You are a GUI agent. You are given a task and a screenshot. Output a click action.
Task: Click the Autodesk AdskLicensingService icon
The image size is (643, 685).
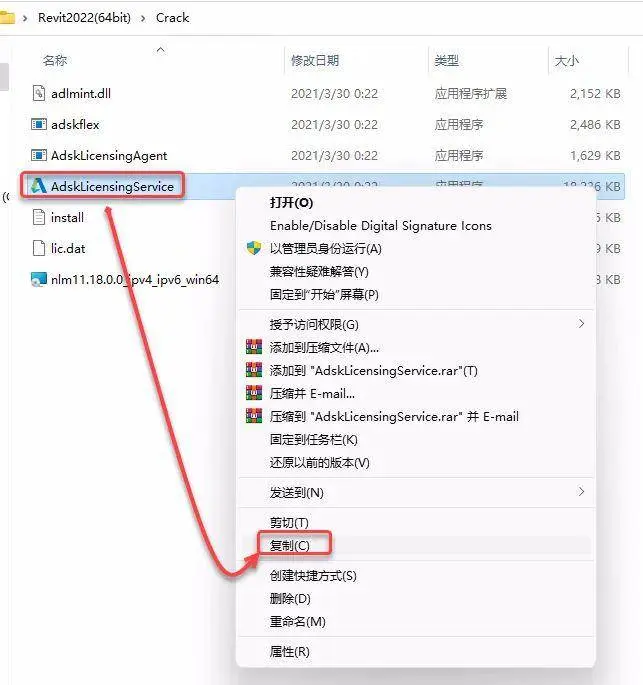coord(38,186)
